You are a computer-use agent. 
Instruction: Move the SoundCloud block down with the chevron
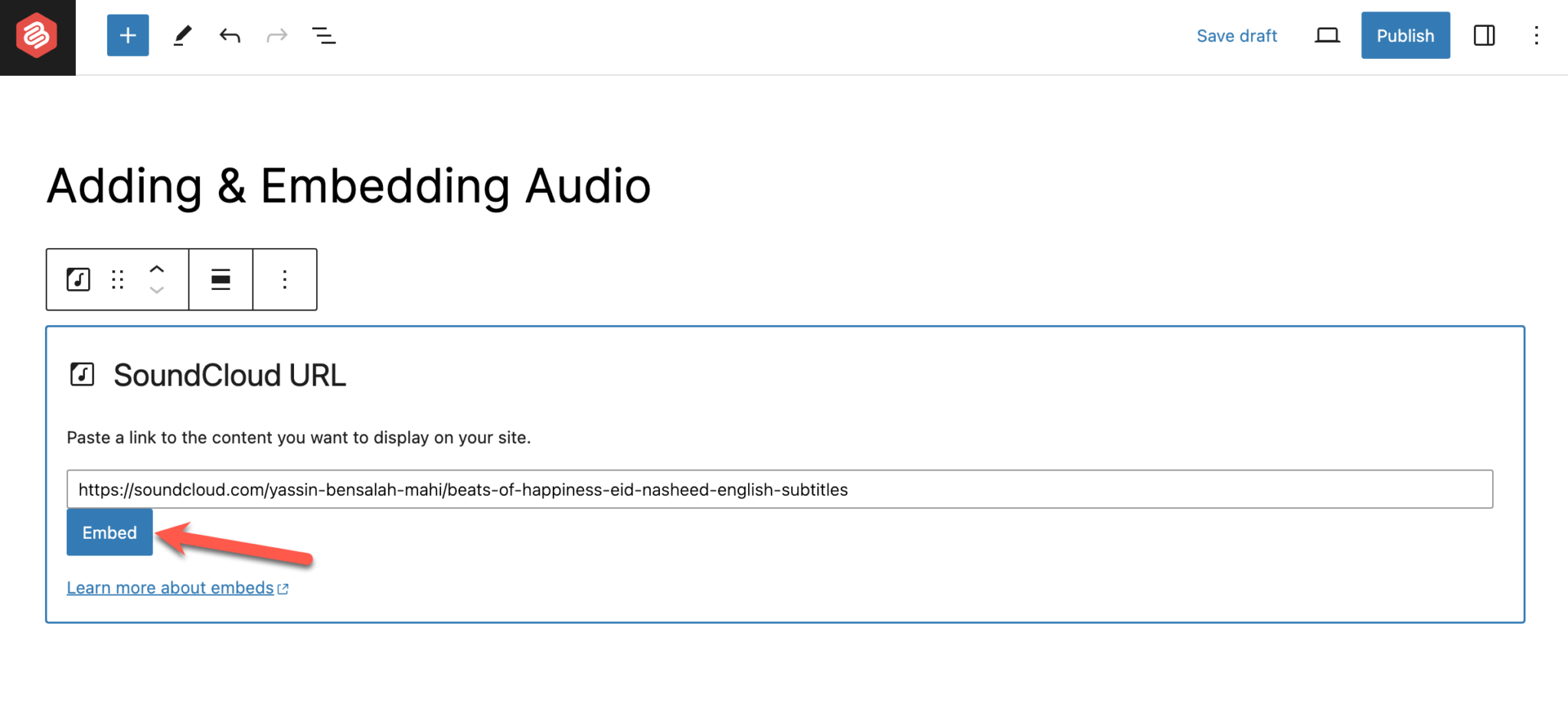157,290
